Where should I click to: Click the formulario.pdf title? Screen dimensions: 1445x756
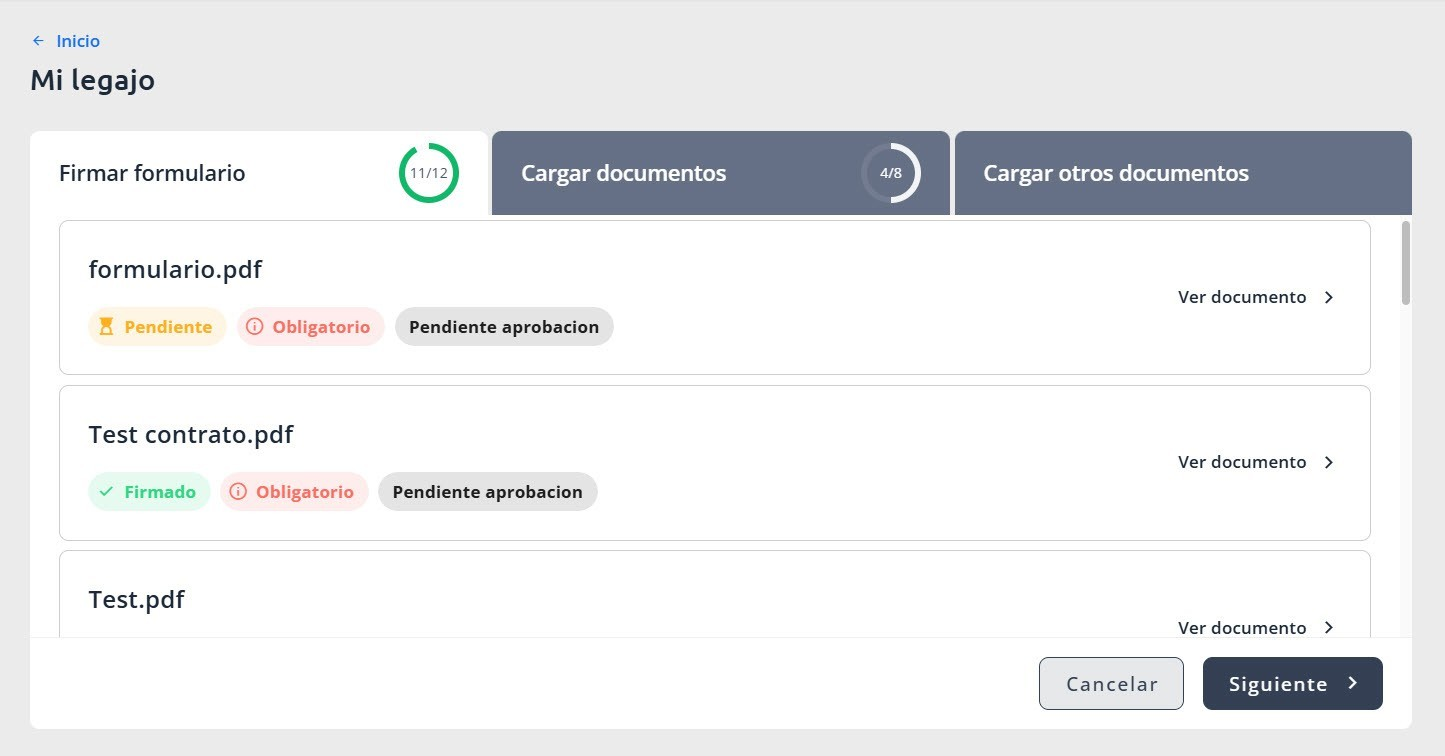point(176,270)
